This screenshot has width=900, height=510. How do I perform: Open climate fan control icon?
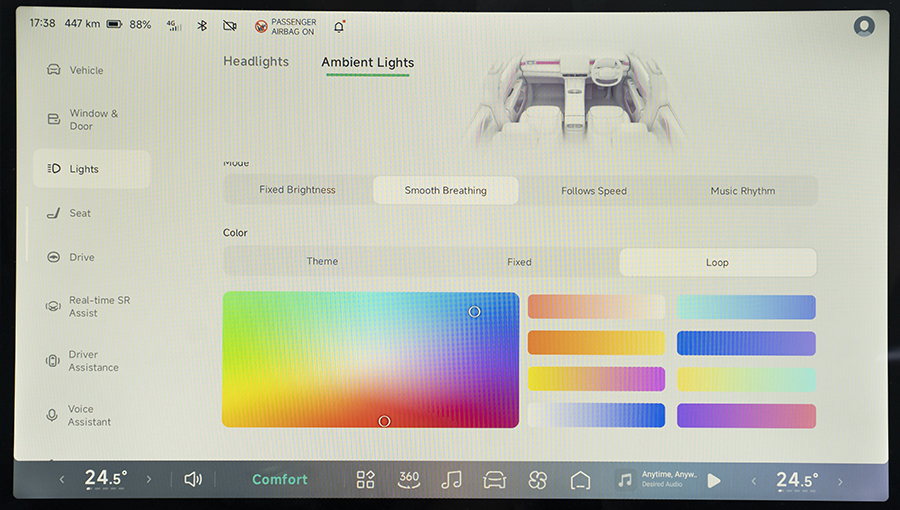tap(537, 480)
